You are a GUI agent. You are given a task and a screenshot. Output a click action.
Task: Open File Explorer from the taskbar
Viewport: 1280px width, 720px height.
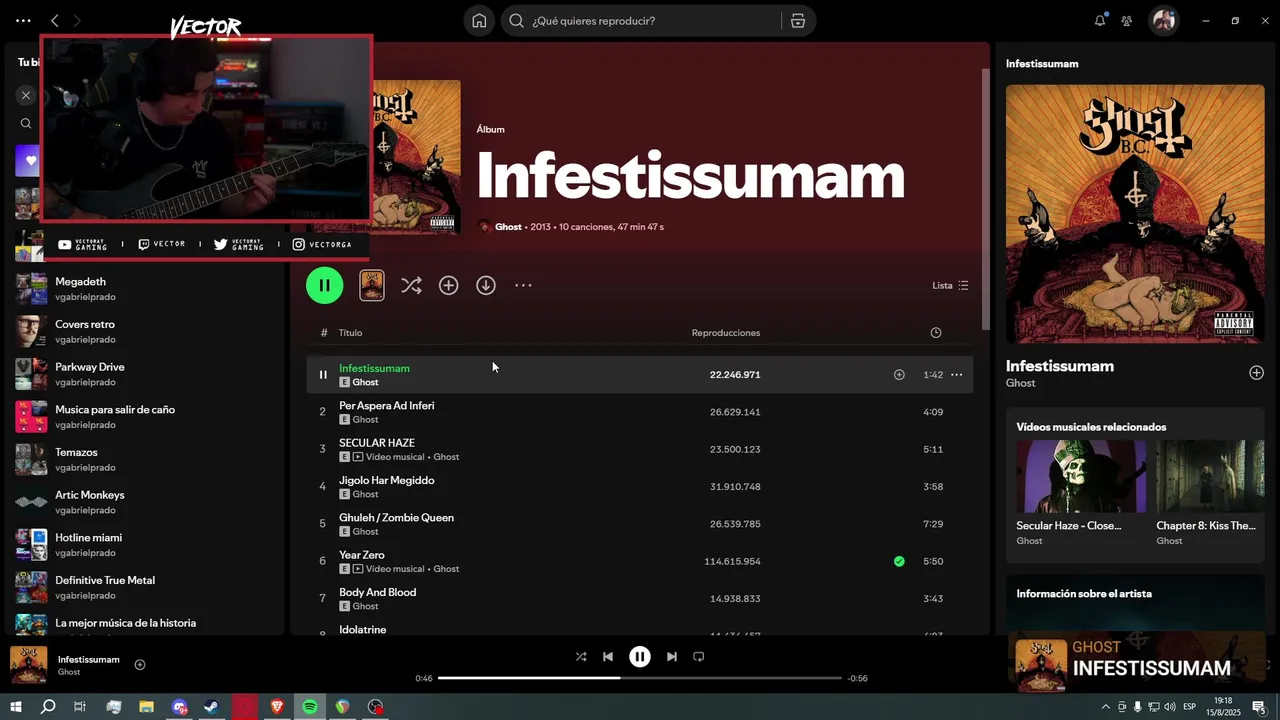[146, 707]
